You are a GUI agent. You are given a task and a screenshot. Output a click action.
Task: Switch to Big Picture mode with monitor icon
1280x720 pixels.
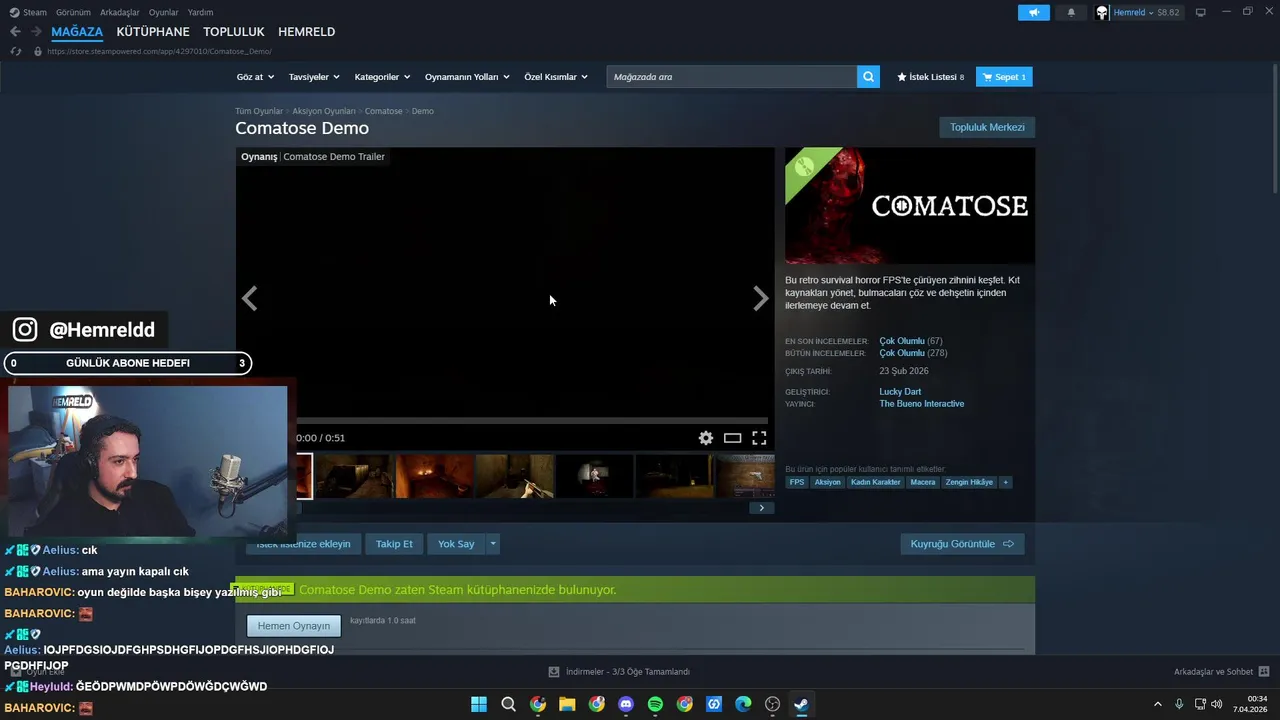pyautogui.click(x=1200, y=12)
